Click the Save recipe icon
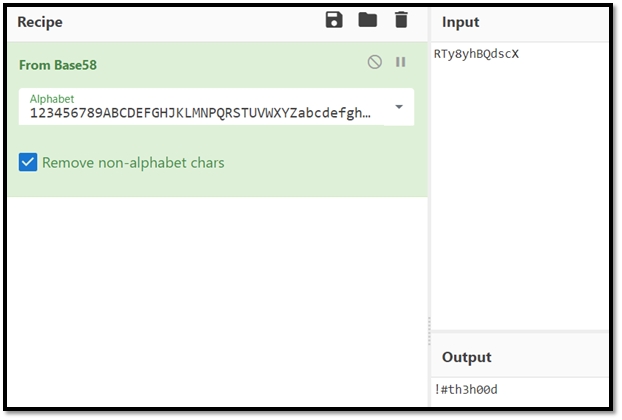This screenshot has width=622, height=420. coord(335,20)
